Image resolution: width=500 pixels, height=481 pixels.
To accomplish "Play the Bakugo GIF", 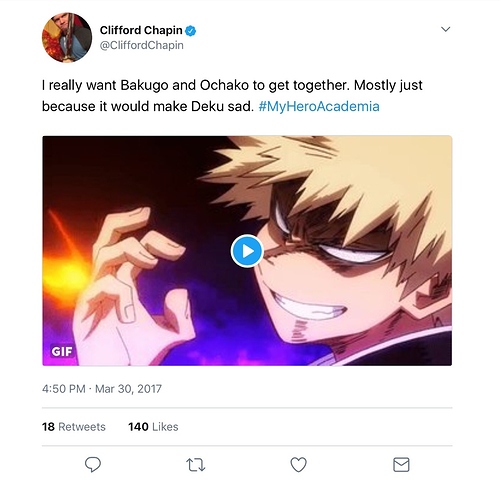I will (247, 251).
